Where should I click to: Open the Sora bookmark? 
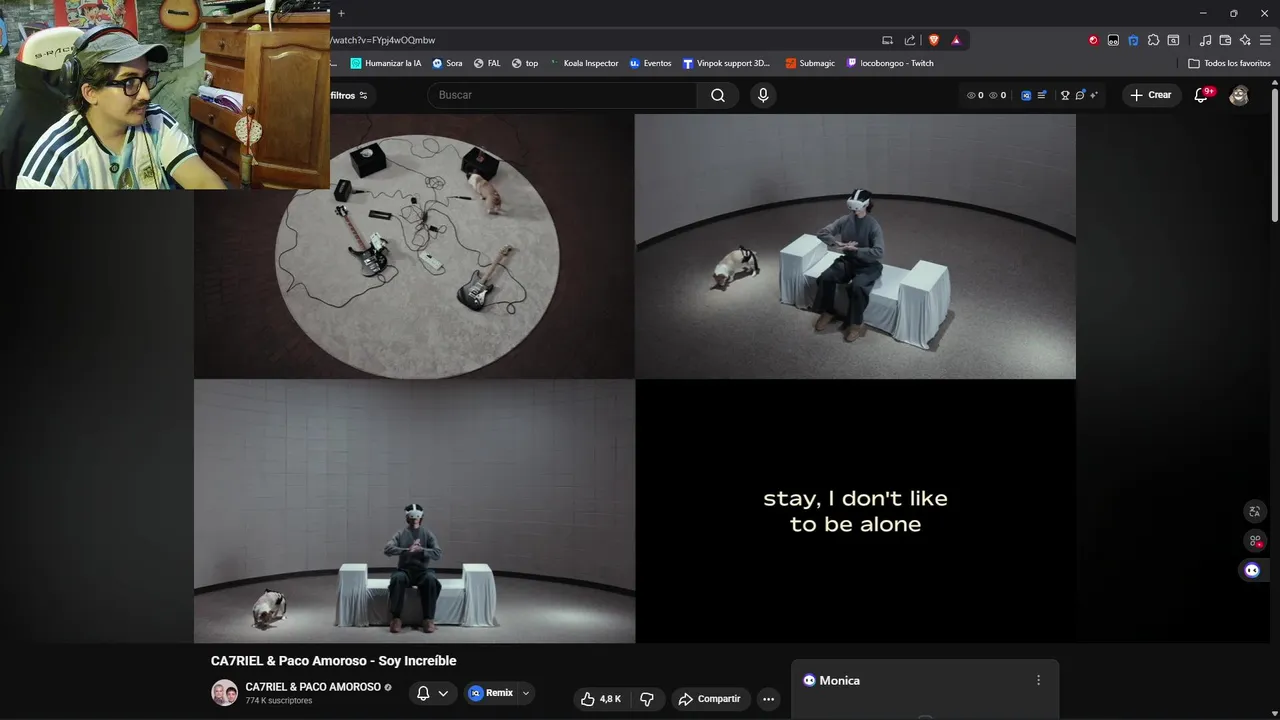447,63
